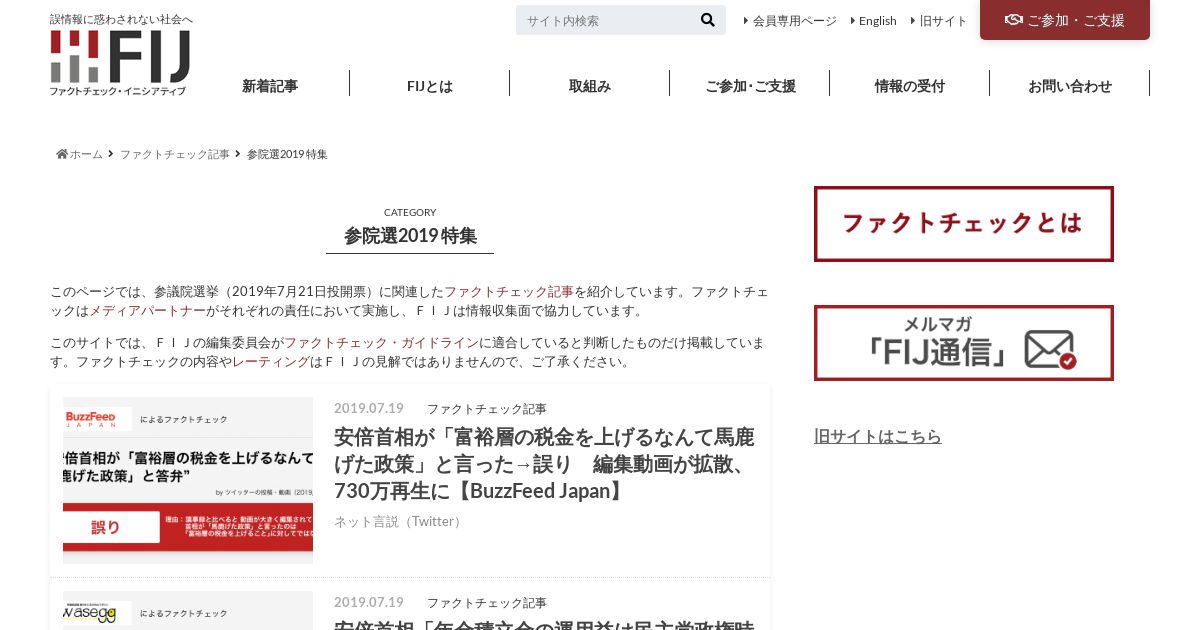Viewport: 1200px width, 630px height.
Task: Click the メルマガ FIJ通信 banner
Action: (964, 343)
